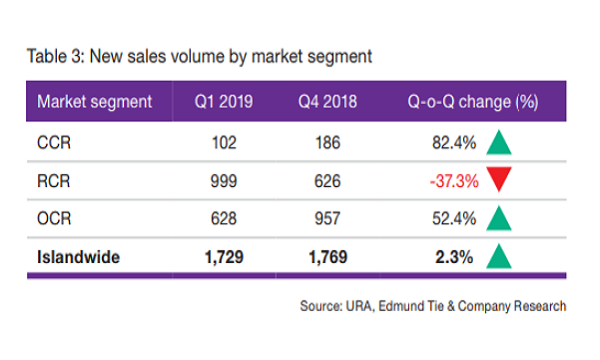The width and height of the screenshot is (600, 360).
Task: Select the Market segment column header
Action: 95,102
